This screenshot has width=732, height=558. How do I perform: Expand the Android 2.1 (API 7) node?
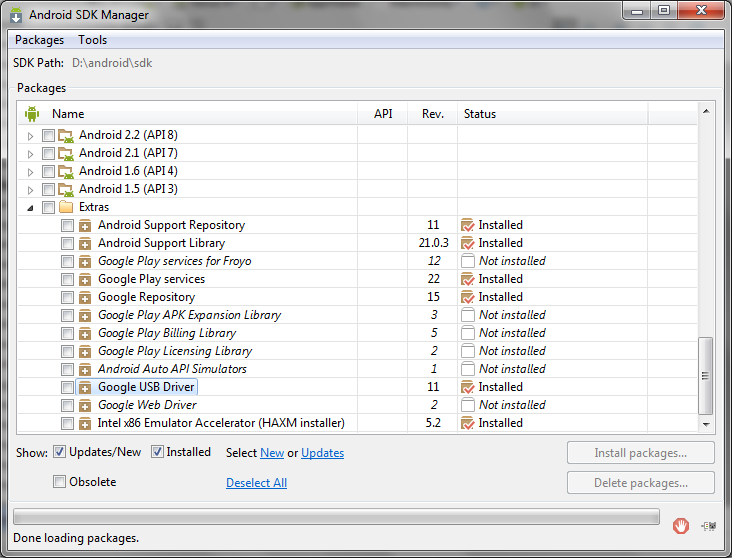pos(30,154)
